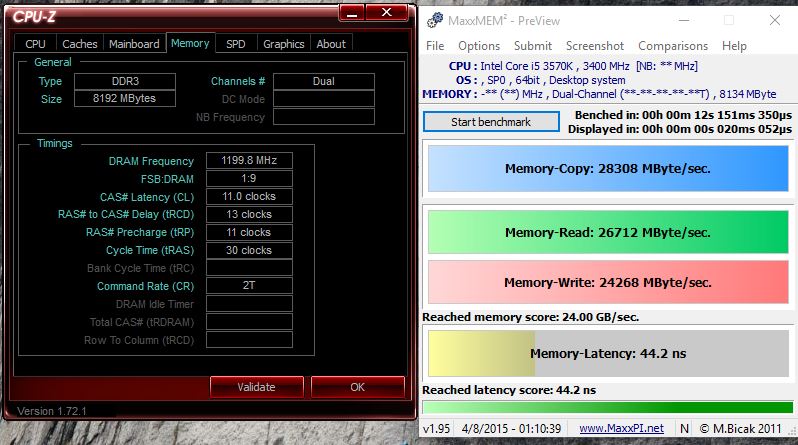Click the tRCD value 13 clocks

[x=249, y=214]
